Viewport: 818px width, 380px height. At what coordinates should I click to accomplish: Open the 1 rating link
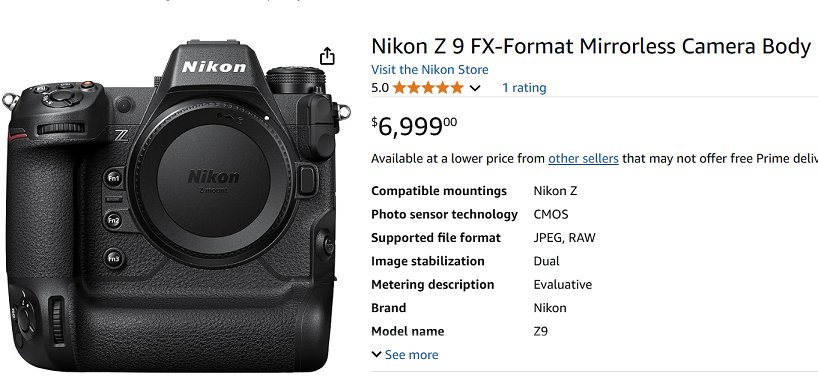(524, 88)
